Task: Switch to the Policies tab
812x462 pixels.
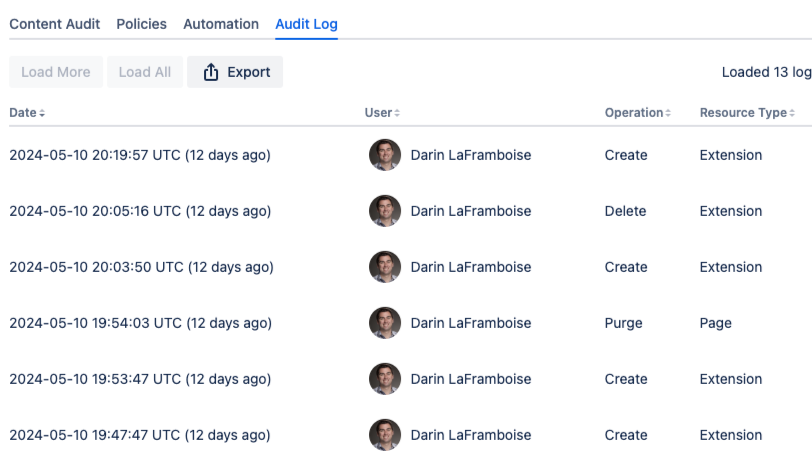Action: [141, 24]
